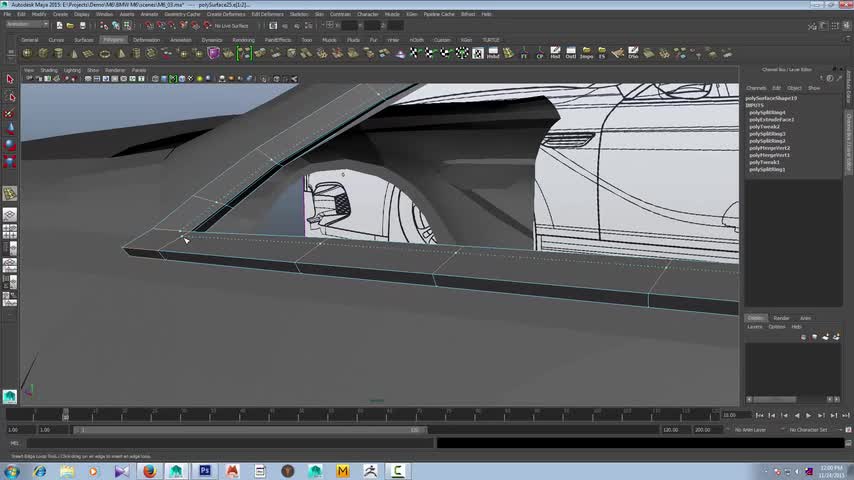Select polyExtrudeFace1 in the inputs list
This screenshot has width=854, height=480.
coord(770,120)
